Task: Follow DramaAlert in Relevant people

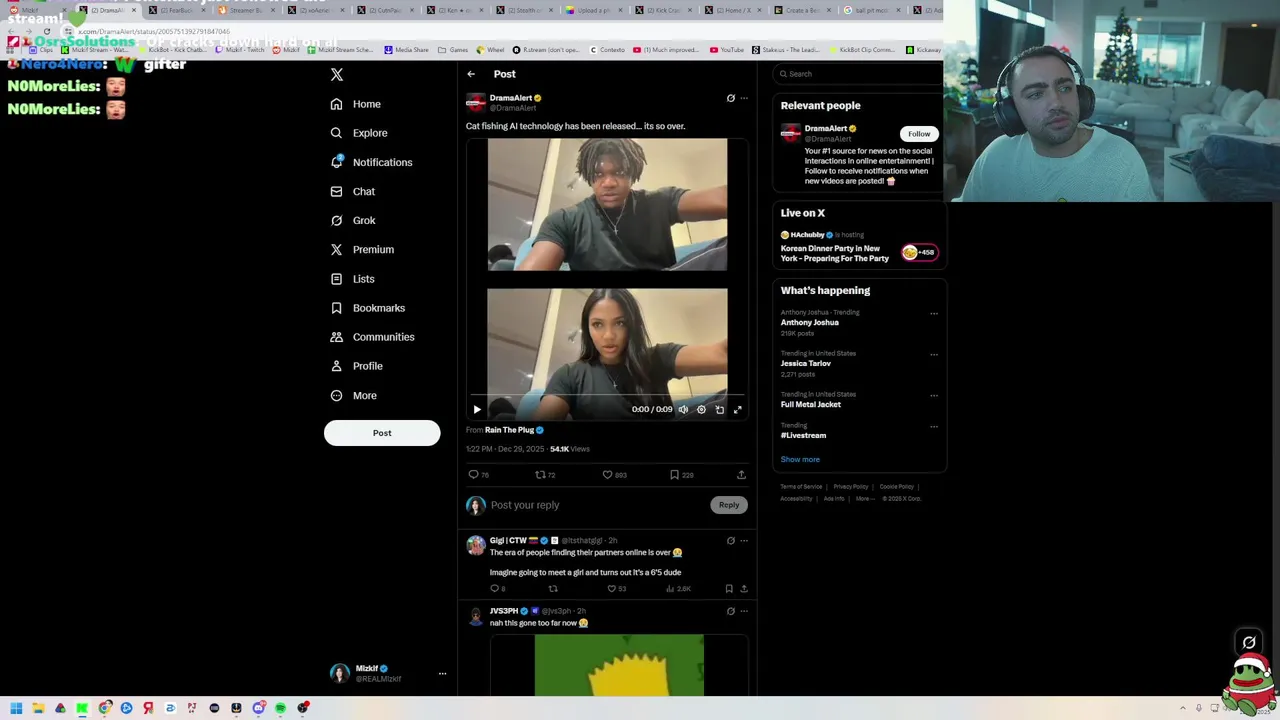Action: 919,134
